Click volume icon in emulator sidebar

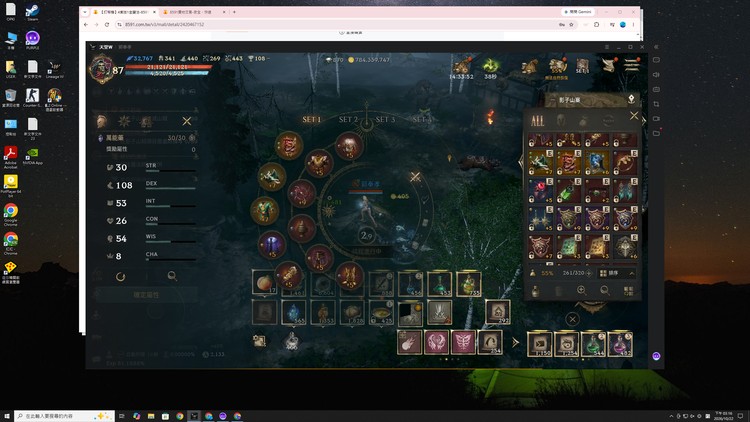coord(656,75)
